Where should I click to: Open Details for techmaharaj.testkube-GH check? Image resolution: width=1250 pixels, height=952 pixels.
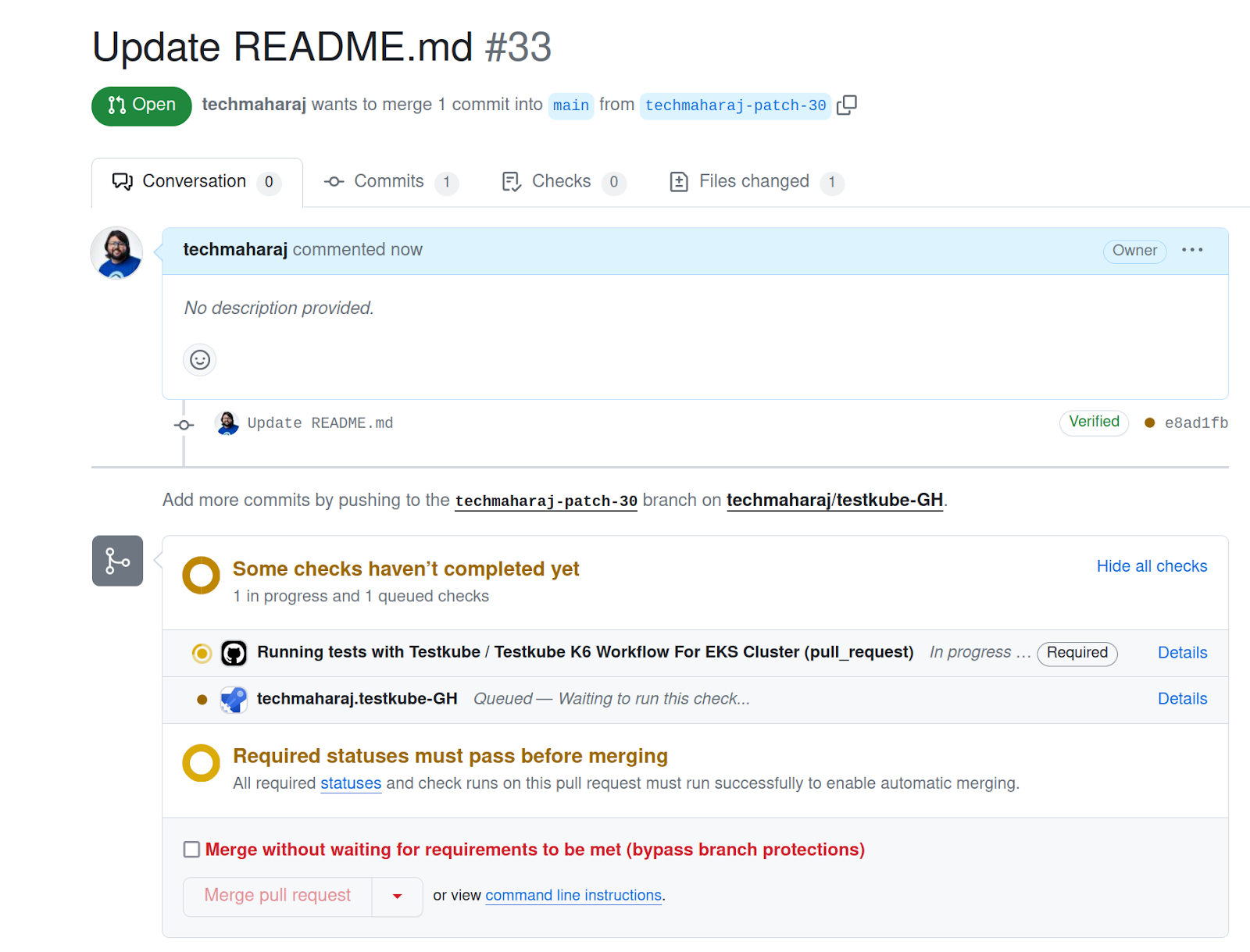(1182, 699)
